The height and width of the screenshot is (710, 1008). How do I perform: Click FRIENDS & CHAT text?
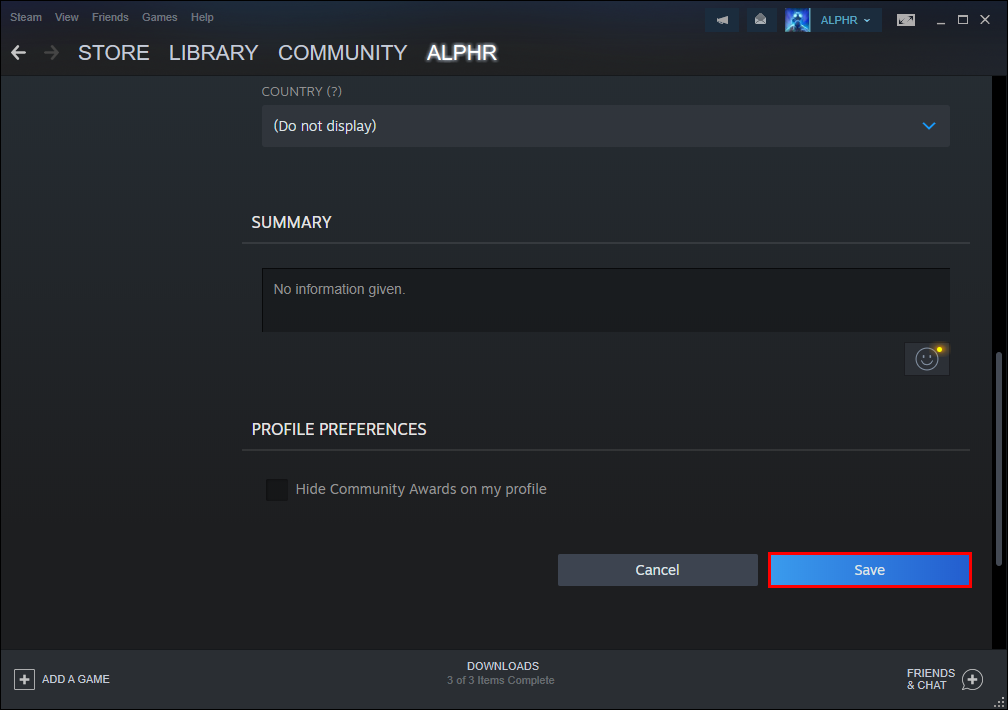(x=930, y=679)
